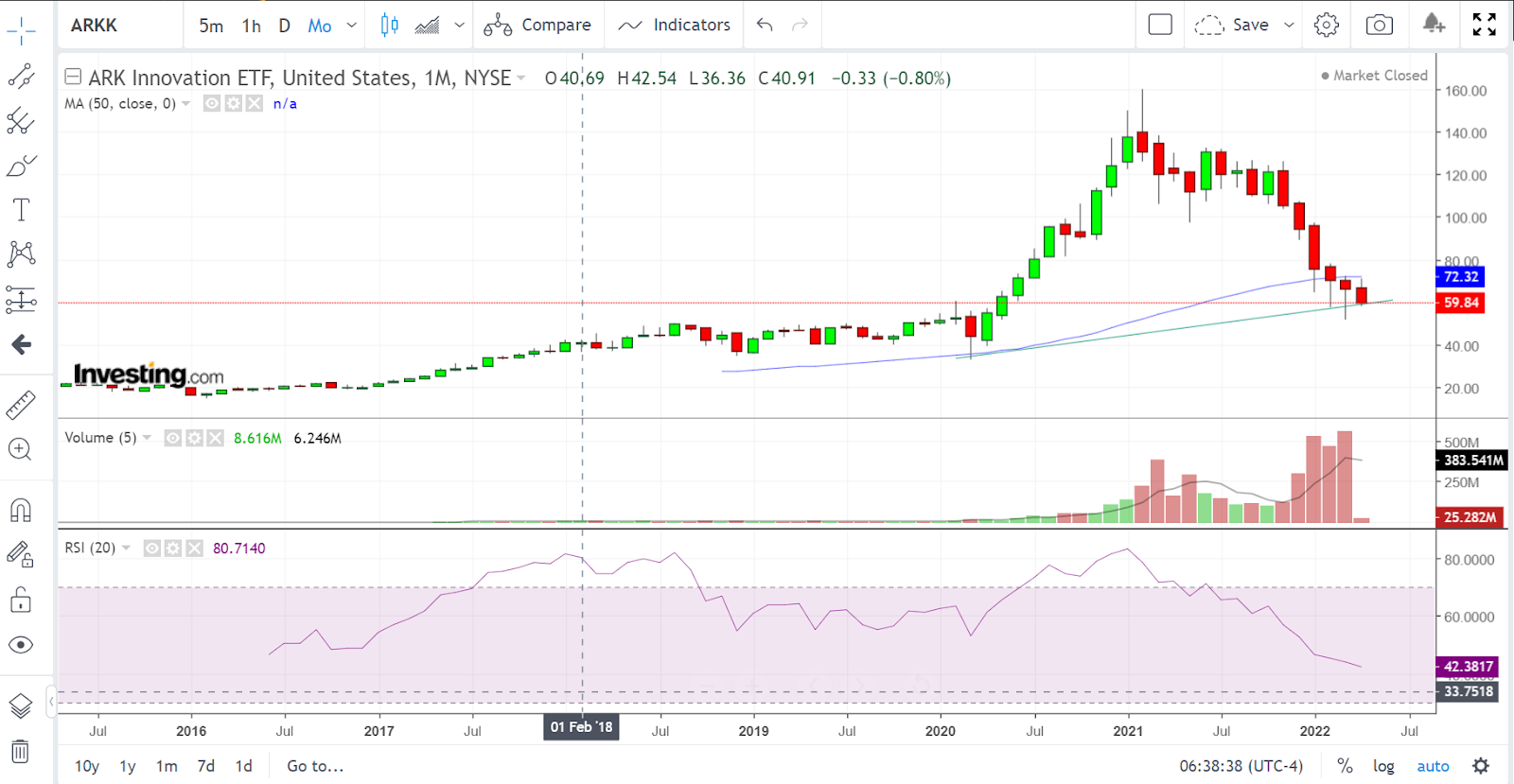Open the Go to... date picker
Image resolution: width=1514 pixels, height=784 pixels.
pos(315,766)
